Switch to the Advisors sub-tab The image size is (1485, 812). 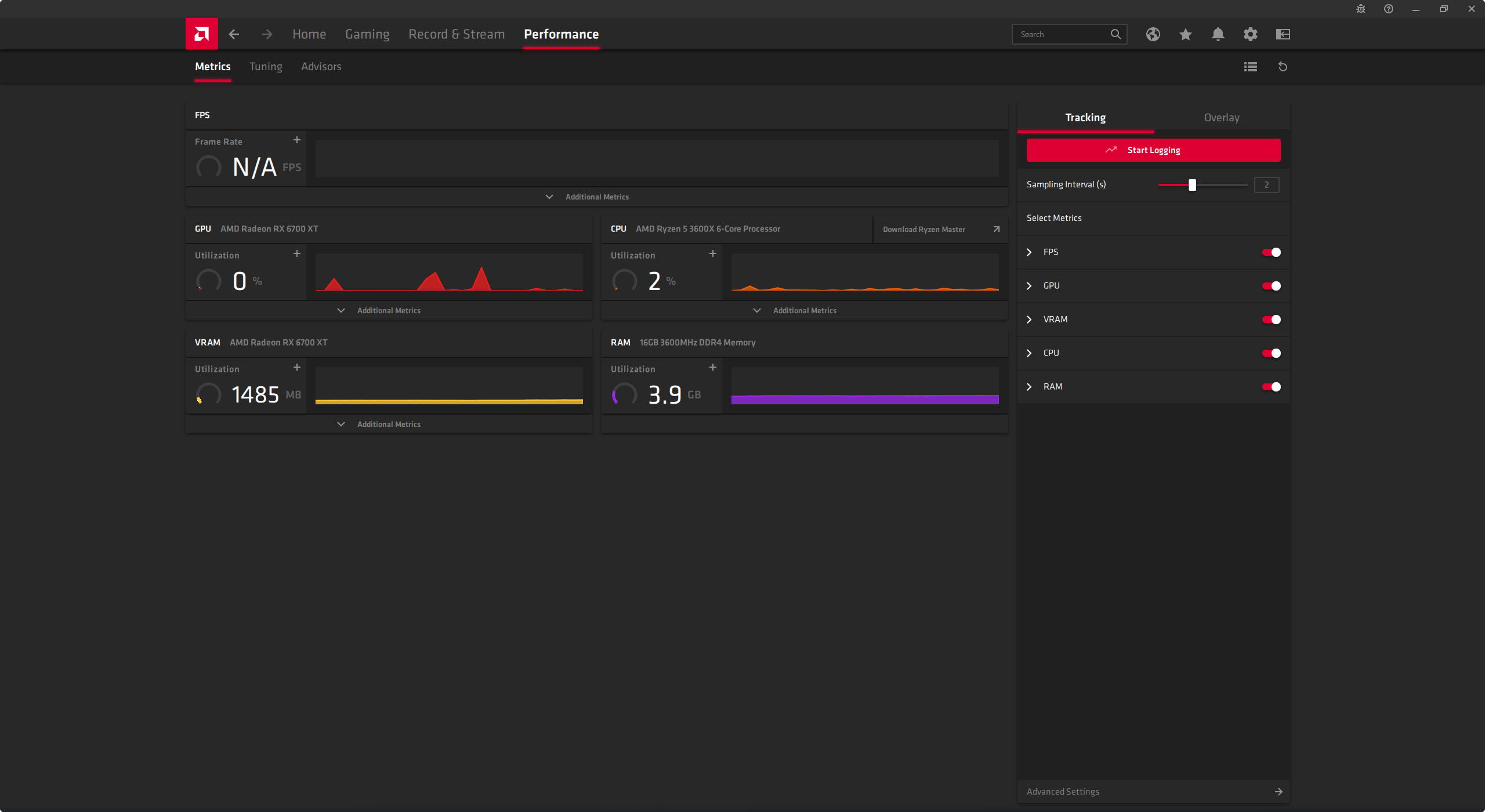pos(321,67)
